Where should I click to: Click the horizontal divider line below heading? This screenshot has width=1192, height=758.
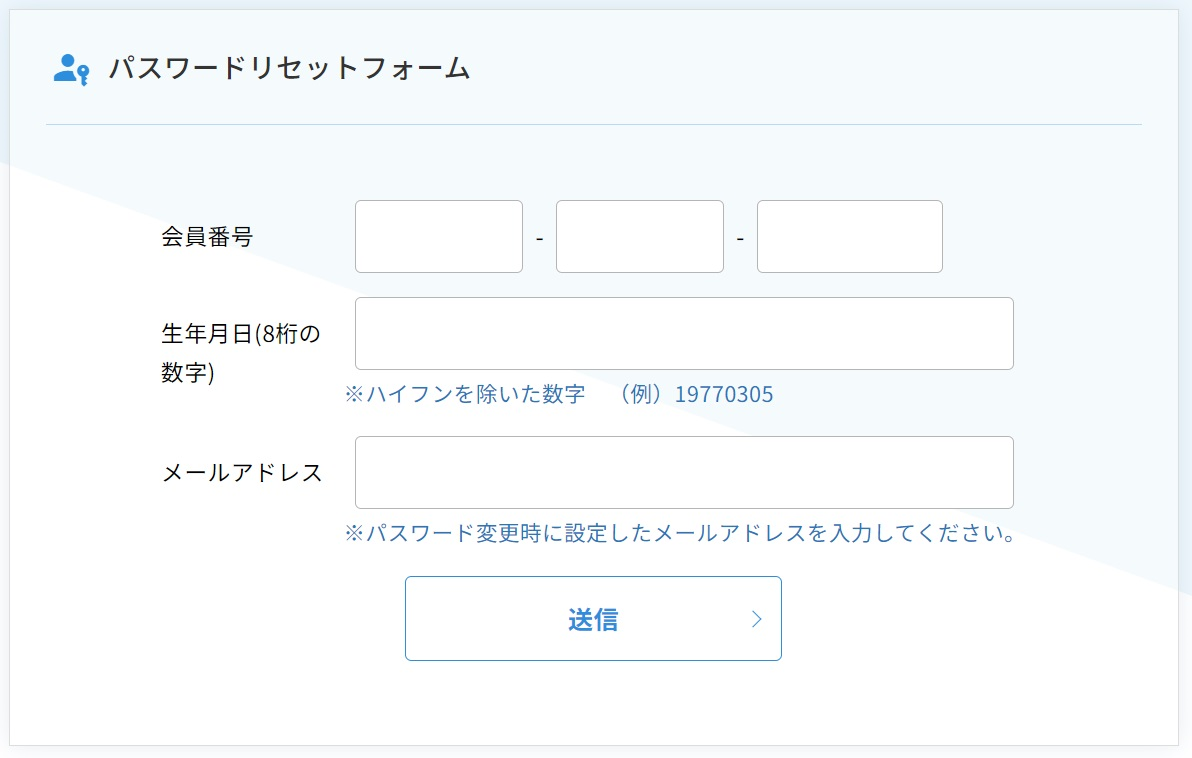click(594, 125)
